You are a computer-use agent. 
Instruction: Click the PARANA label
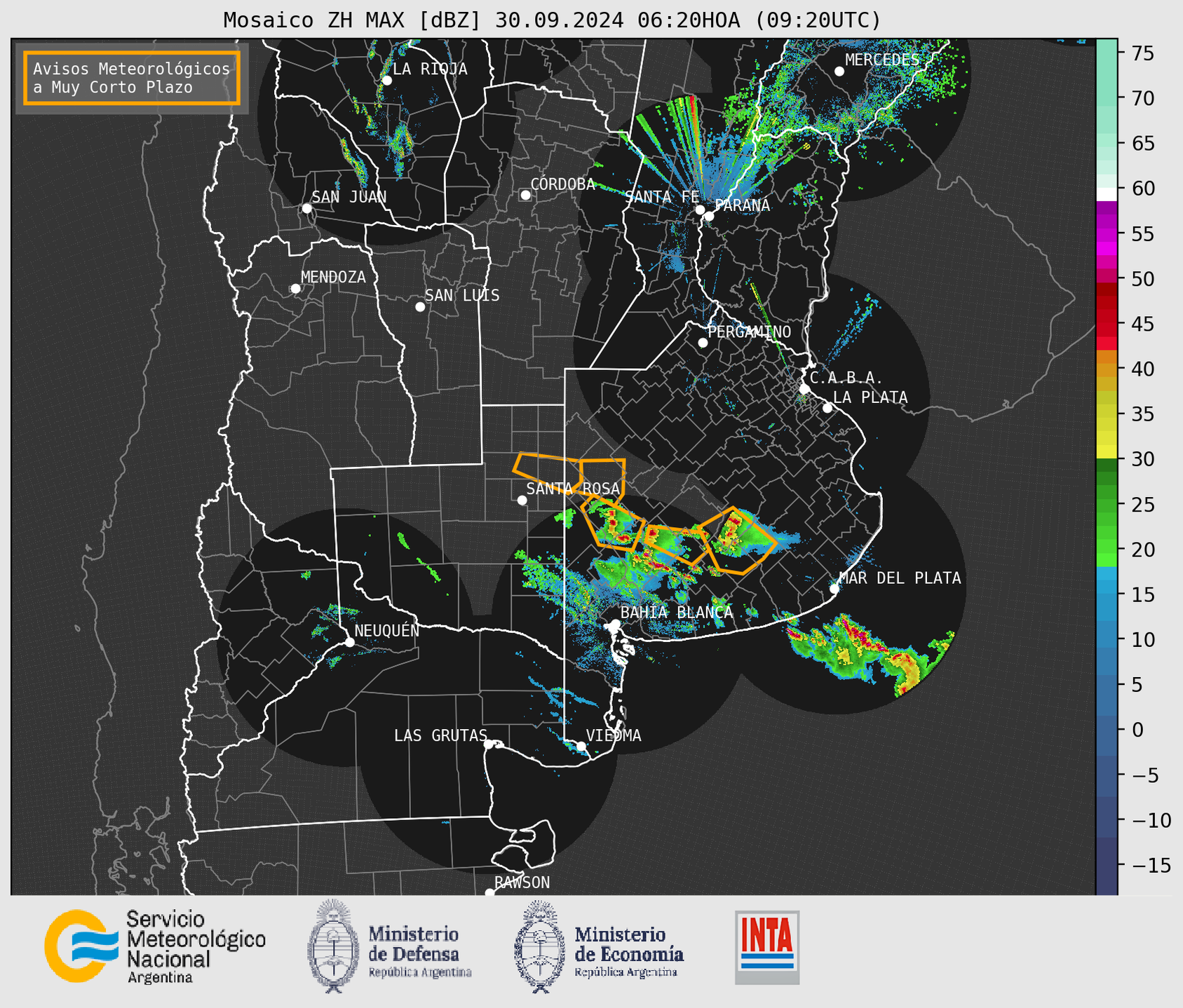pos(742,205)
